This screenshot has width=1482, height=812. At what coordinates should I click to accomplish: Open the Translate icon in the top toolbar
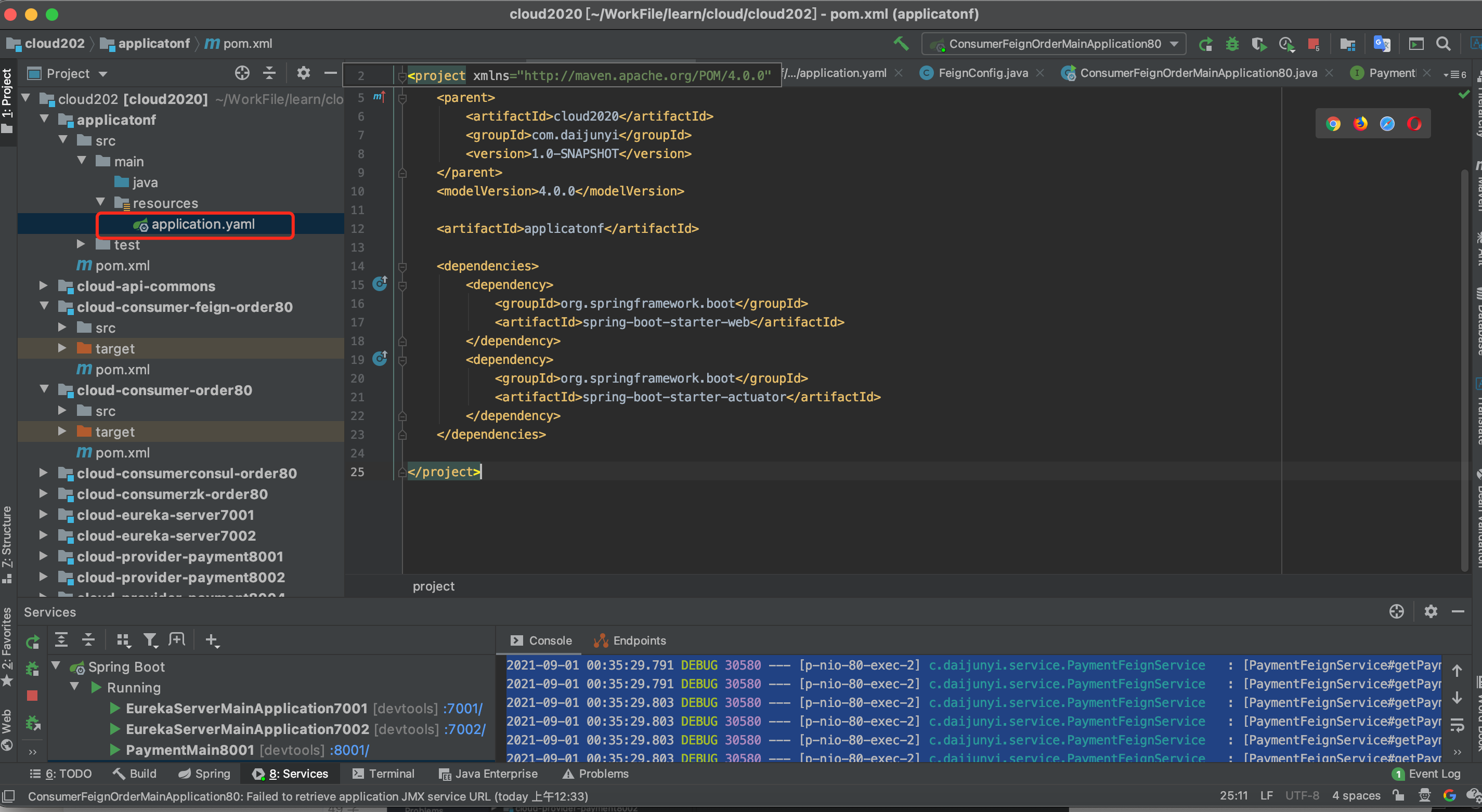[1382, 44]
